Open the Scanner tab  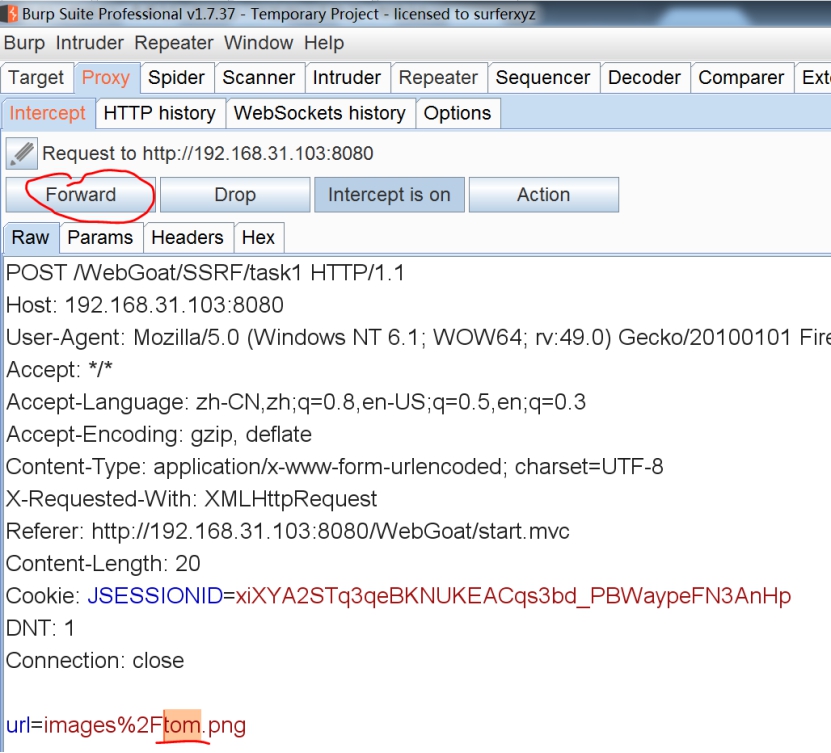(259, 78)
